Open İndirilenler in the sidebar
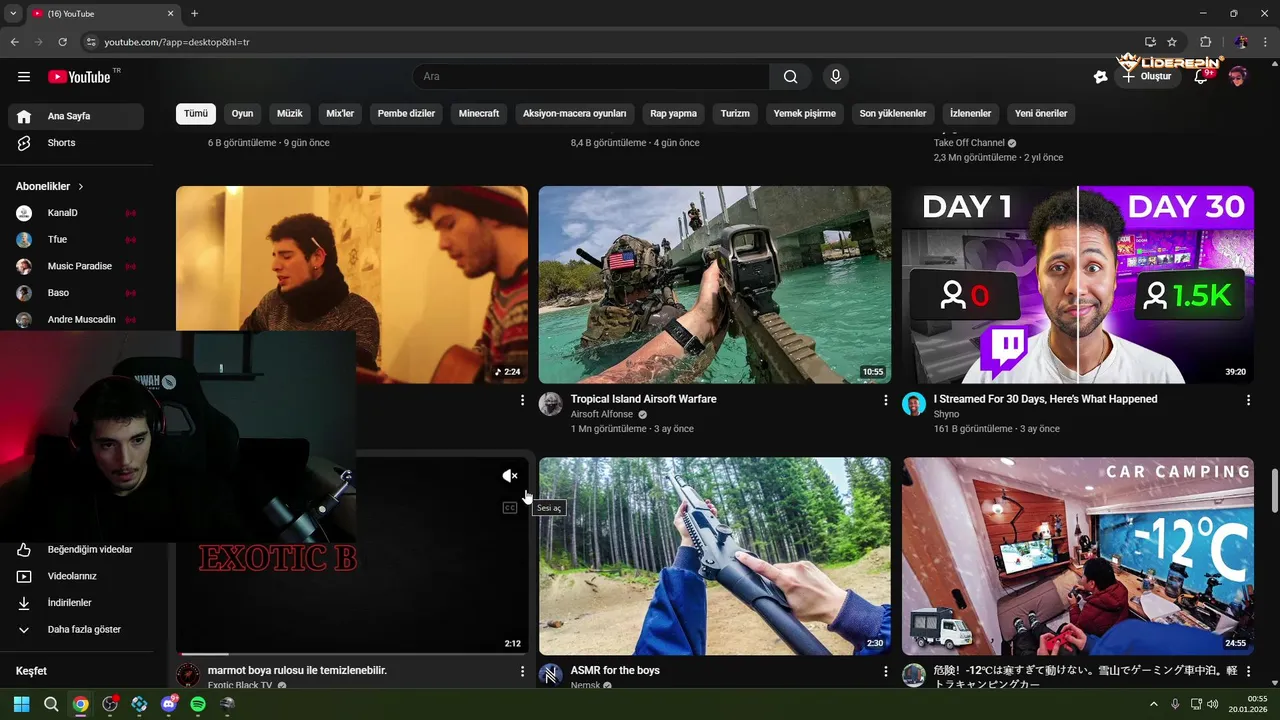 (x=76, y=603)
